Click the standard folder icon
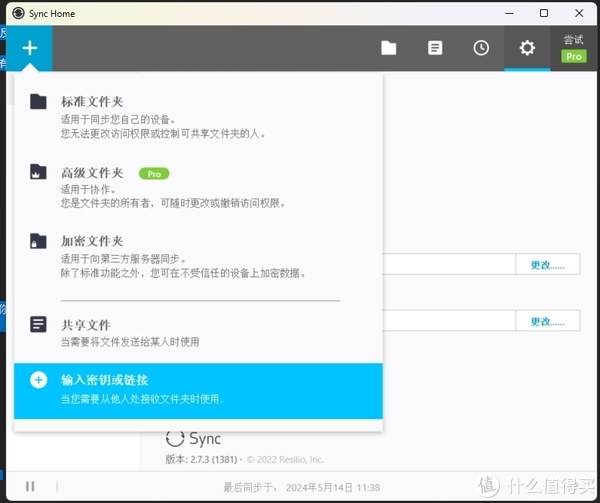The image size is (600, 503). point(38,102)
